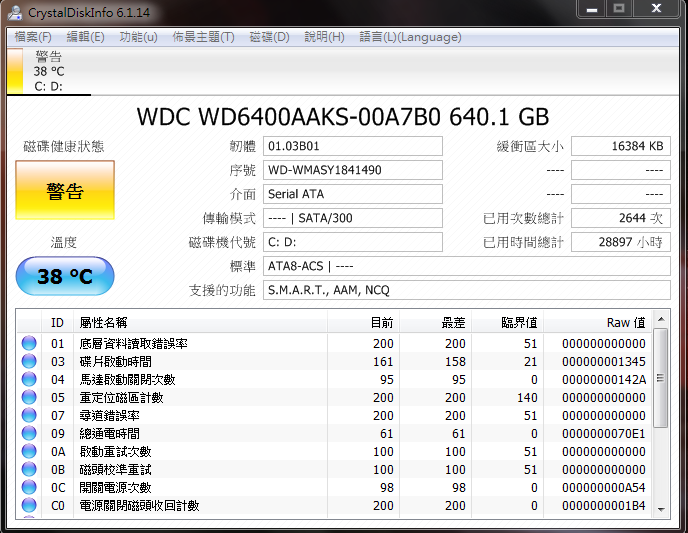Click status circle for attribute 0B
Image resolution: width=688 pixels, height=533 pixels.
coord(29,469)
